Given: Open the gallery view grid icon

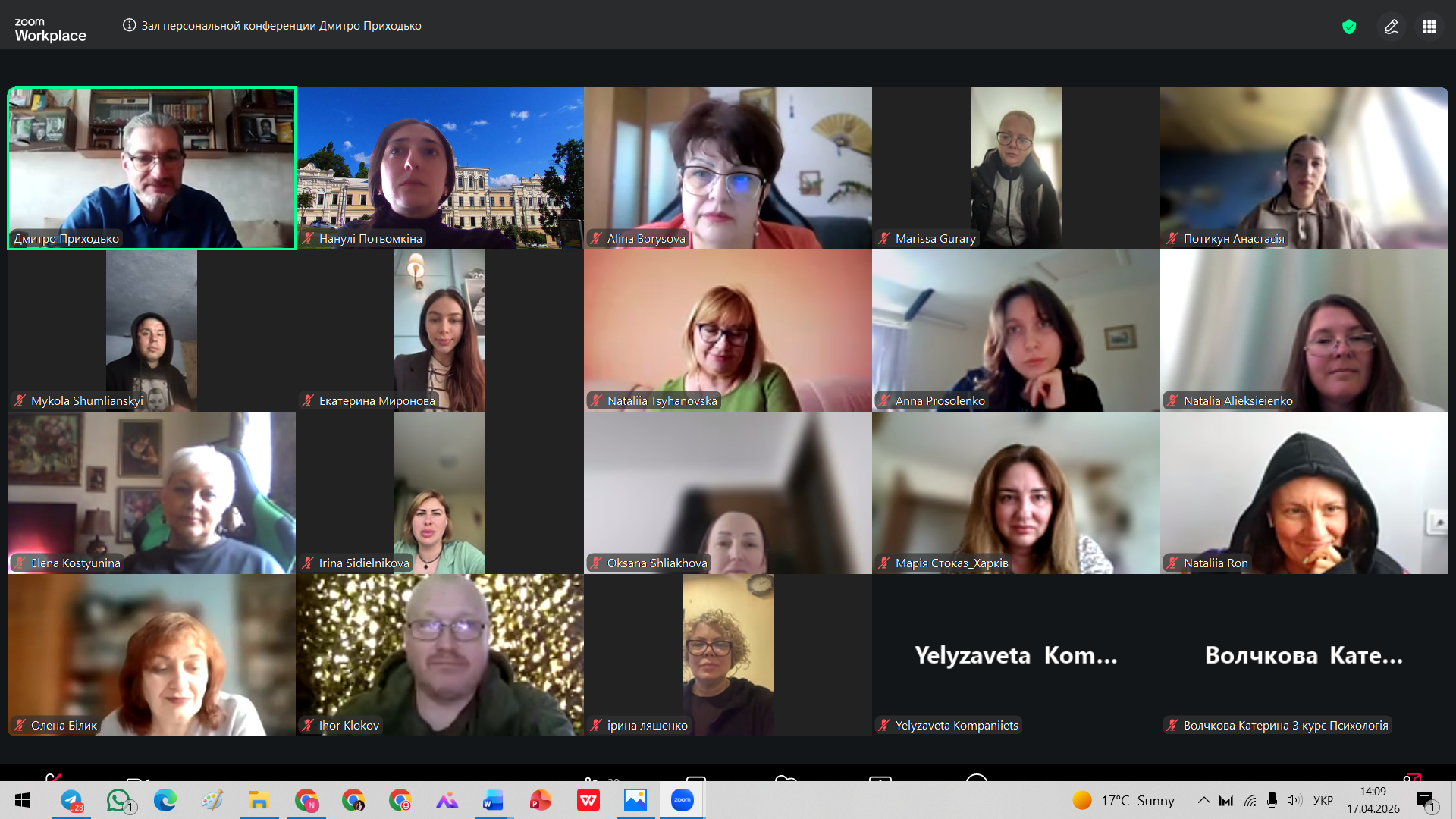Looking at the screenshot, I should [1429, 27].
